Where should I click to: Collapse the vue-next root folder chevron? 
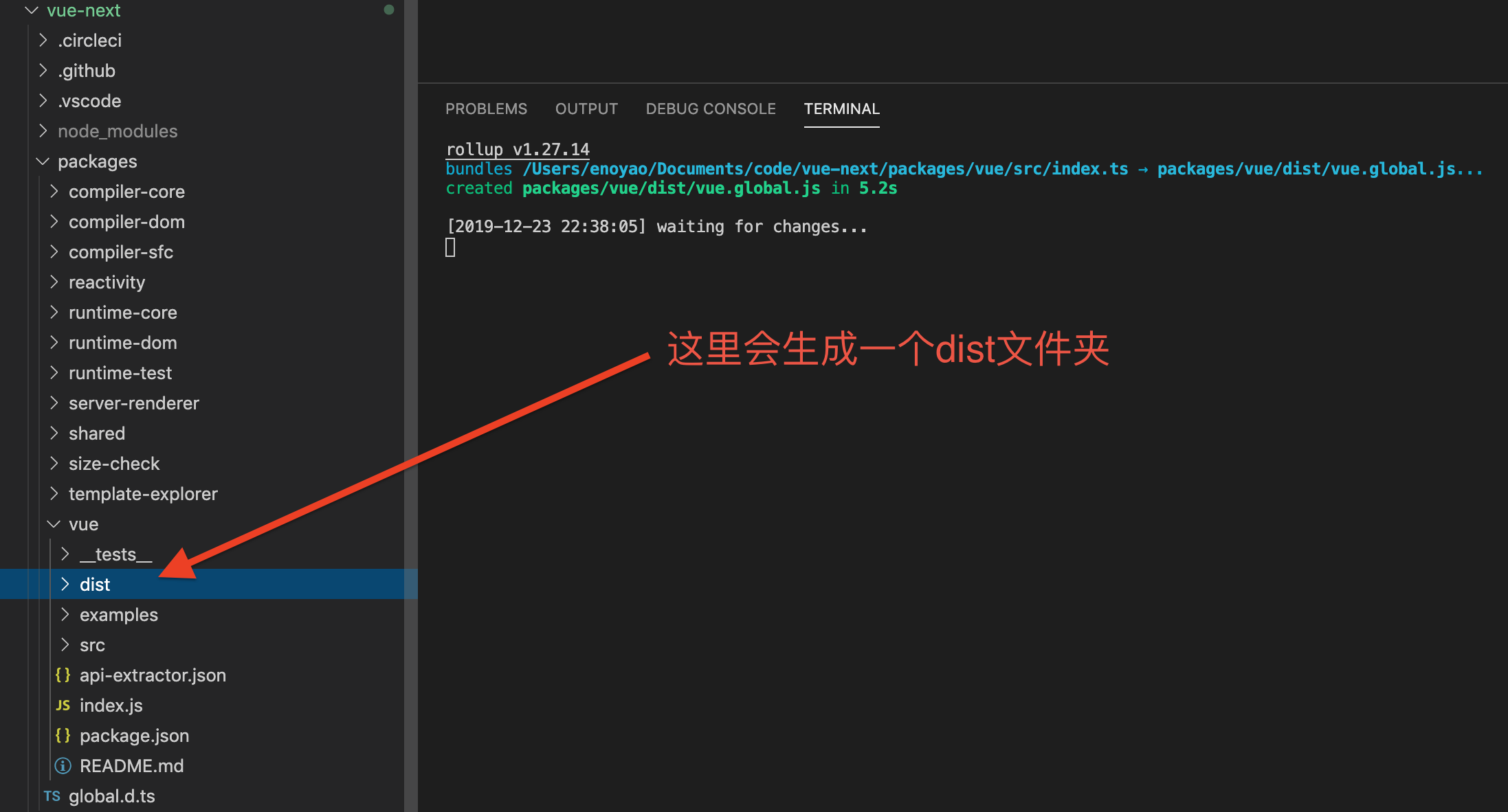click(x=31, y=10)
